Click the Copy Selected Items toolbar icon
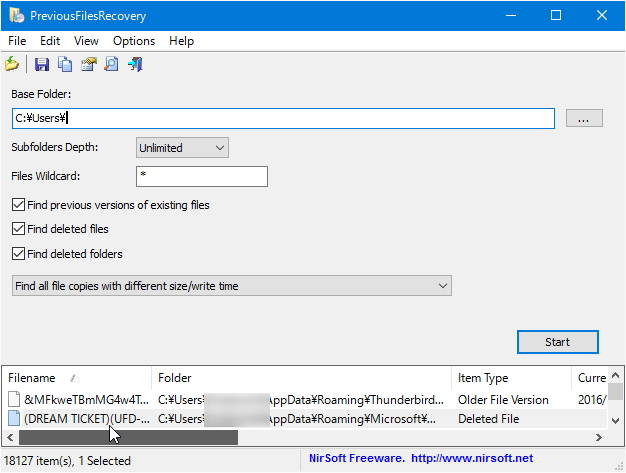 coord(65,64)
